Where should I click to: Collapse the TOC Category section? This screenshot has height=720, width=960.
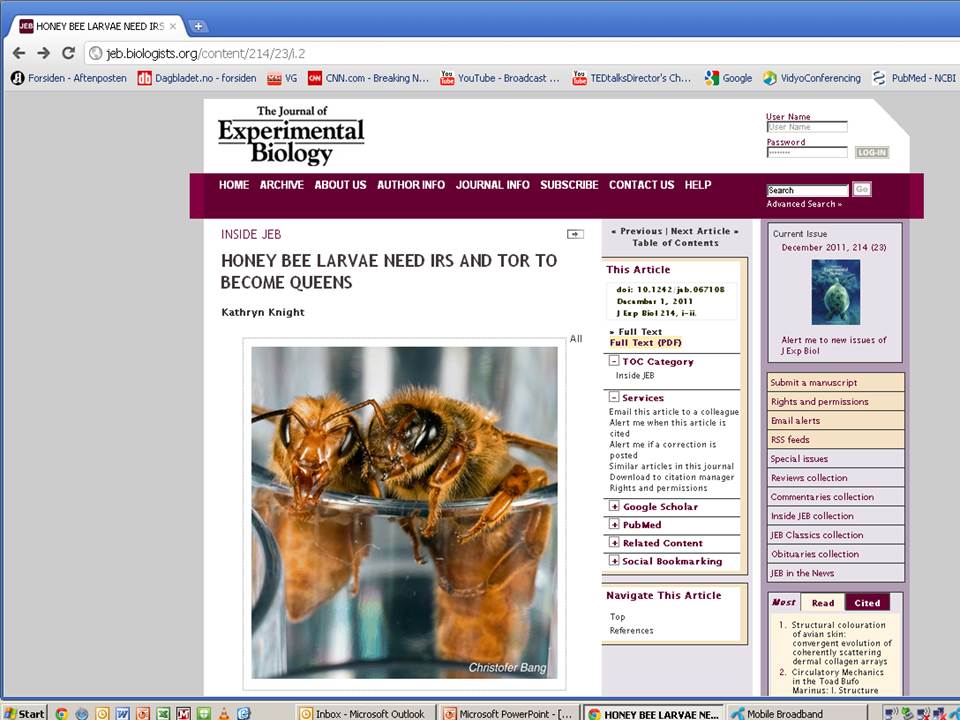(x=614, y=362)
